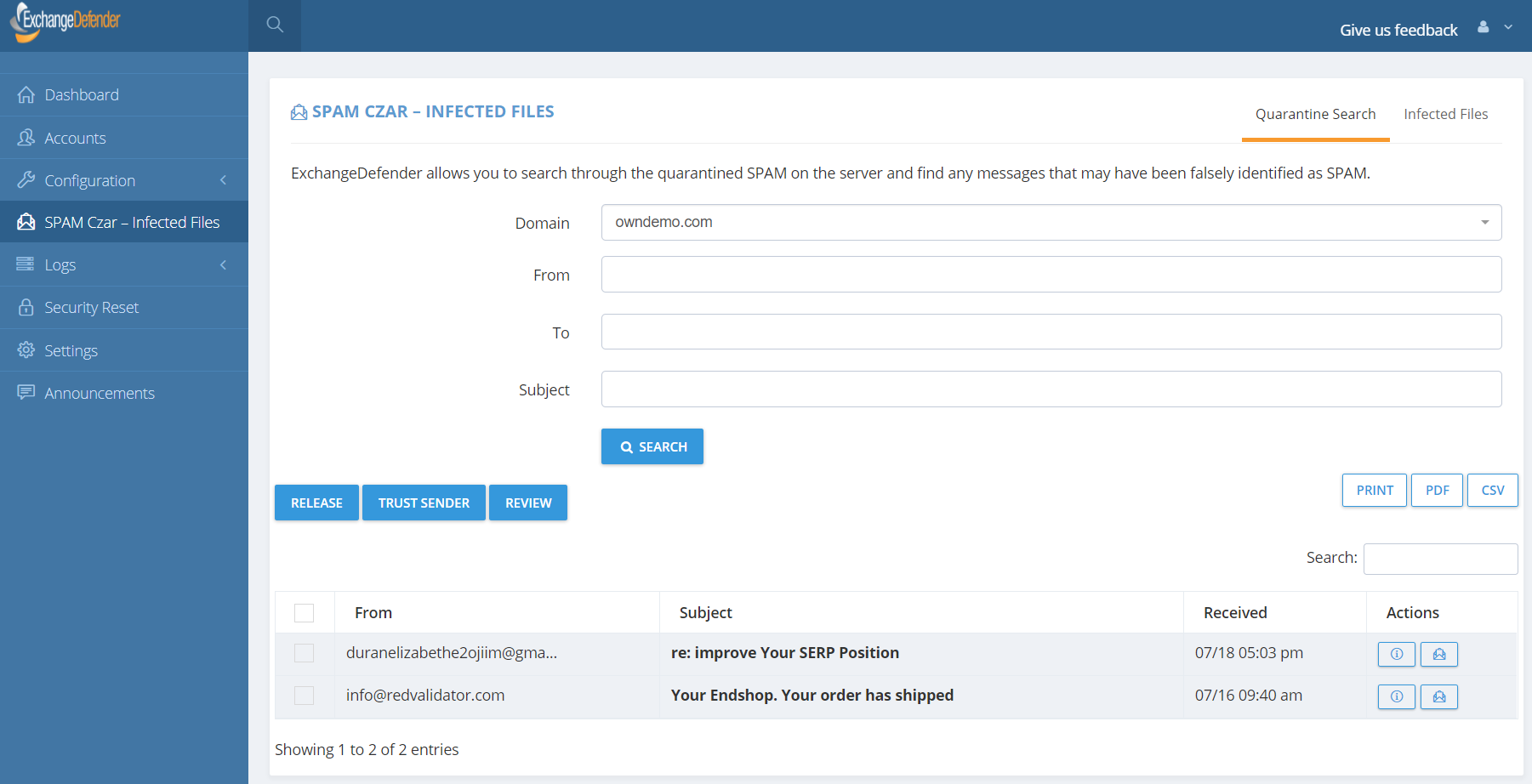Open the Domain dropdown owndemo.com
This screenshot has width=1532, height=784.
[x=1051, y=222]
